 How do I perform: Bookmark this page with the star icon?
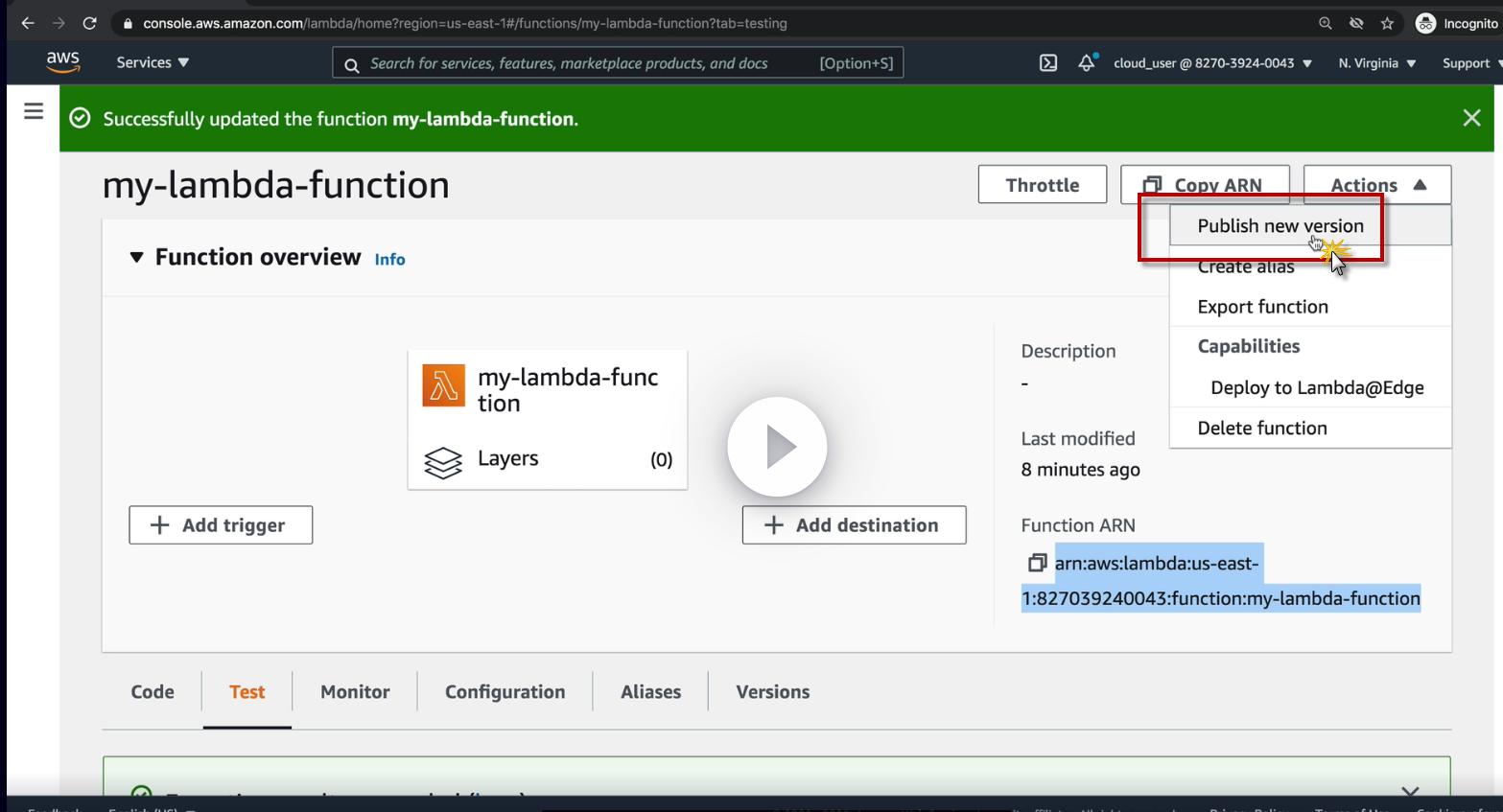point(1387,23)
